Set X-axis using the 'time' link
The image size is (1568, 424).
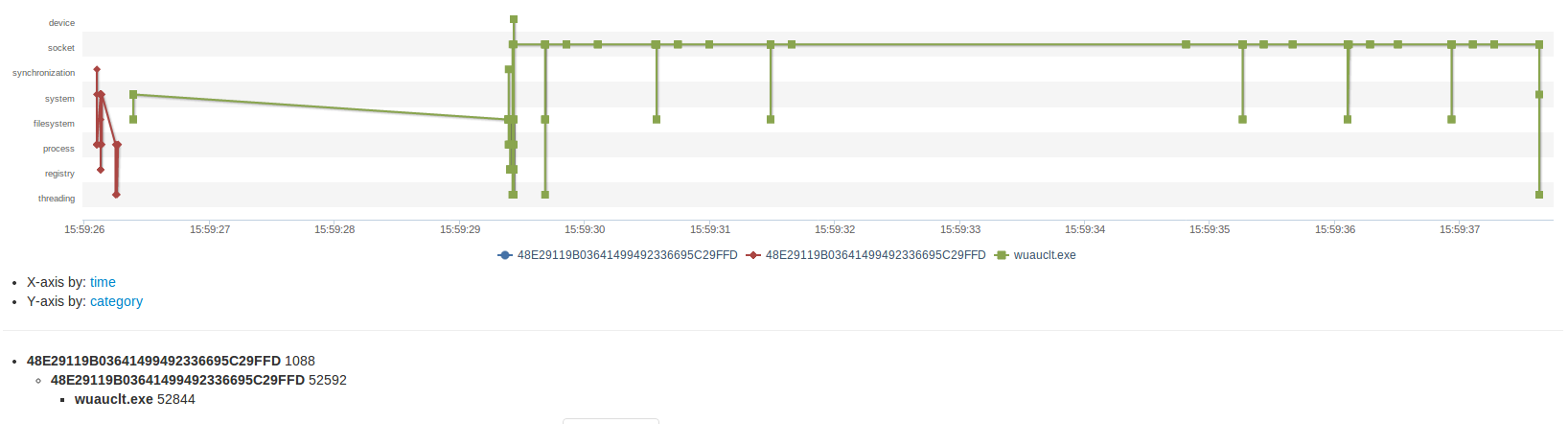click(x=103, y=282)
